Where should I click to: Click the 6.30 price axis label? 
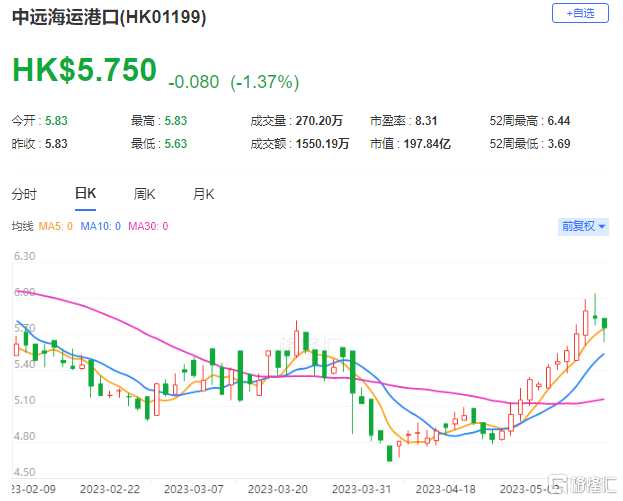tap(25, 256)
